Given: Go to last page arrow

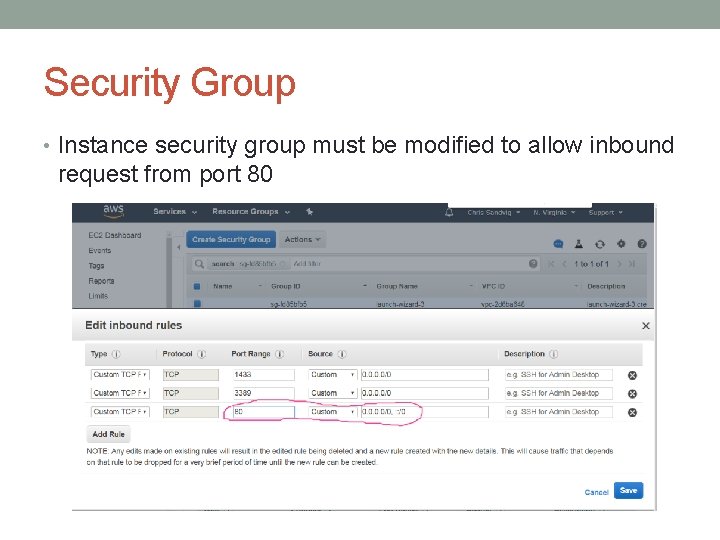Looking at the screenshot, I should pyautogui.click(x=632, y=264).
